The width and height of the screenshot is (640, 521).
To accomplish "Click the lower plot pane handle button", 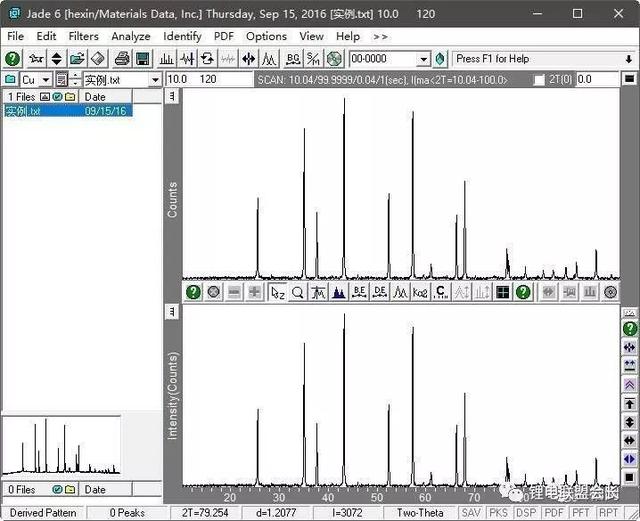I will [172, 312].
